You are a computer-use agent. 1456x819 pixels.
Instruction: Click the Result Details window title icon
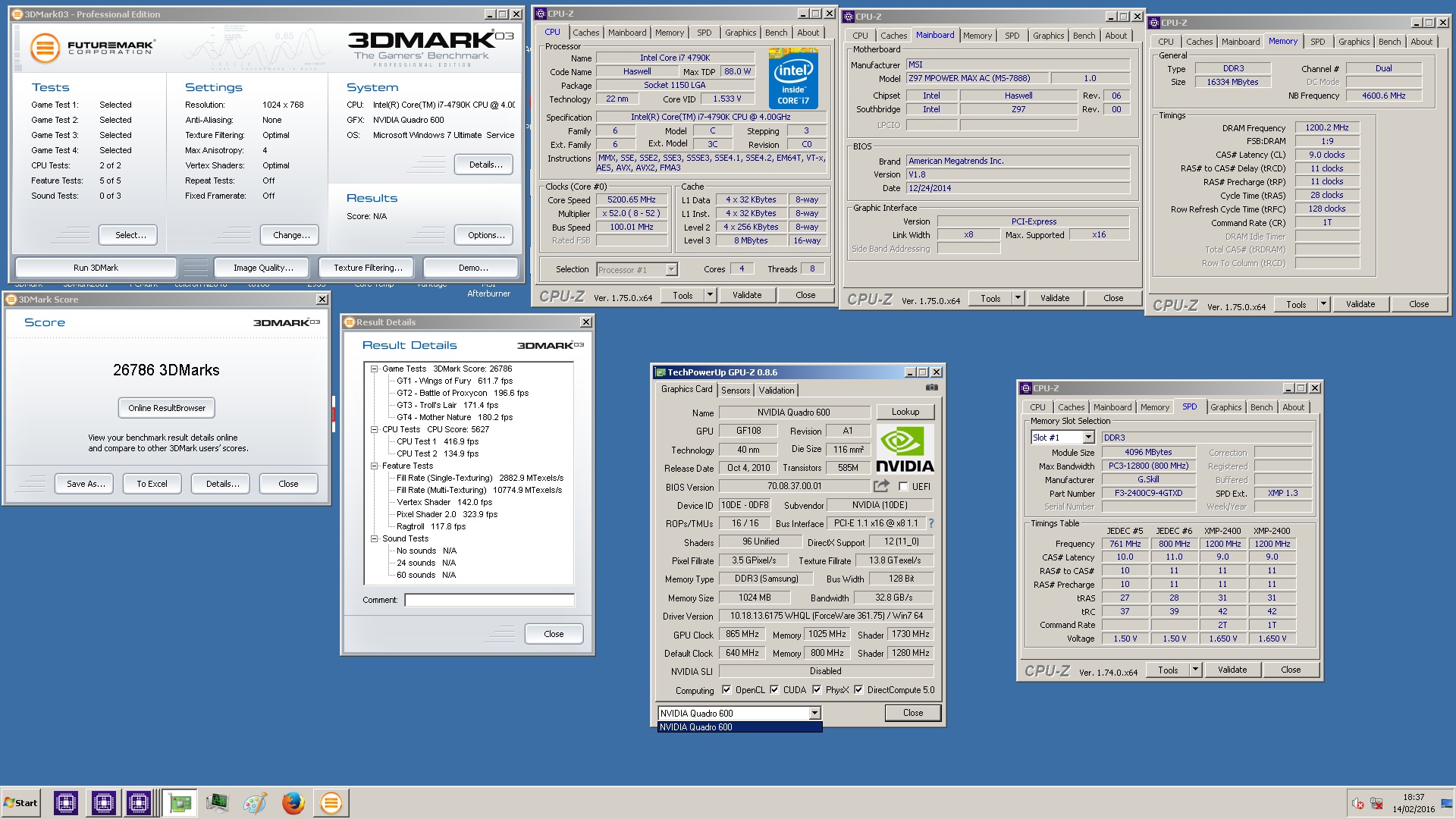coord(350,322)
